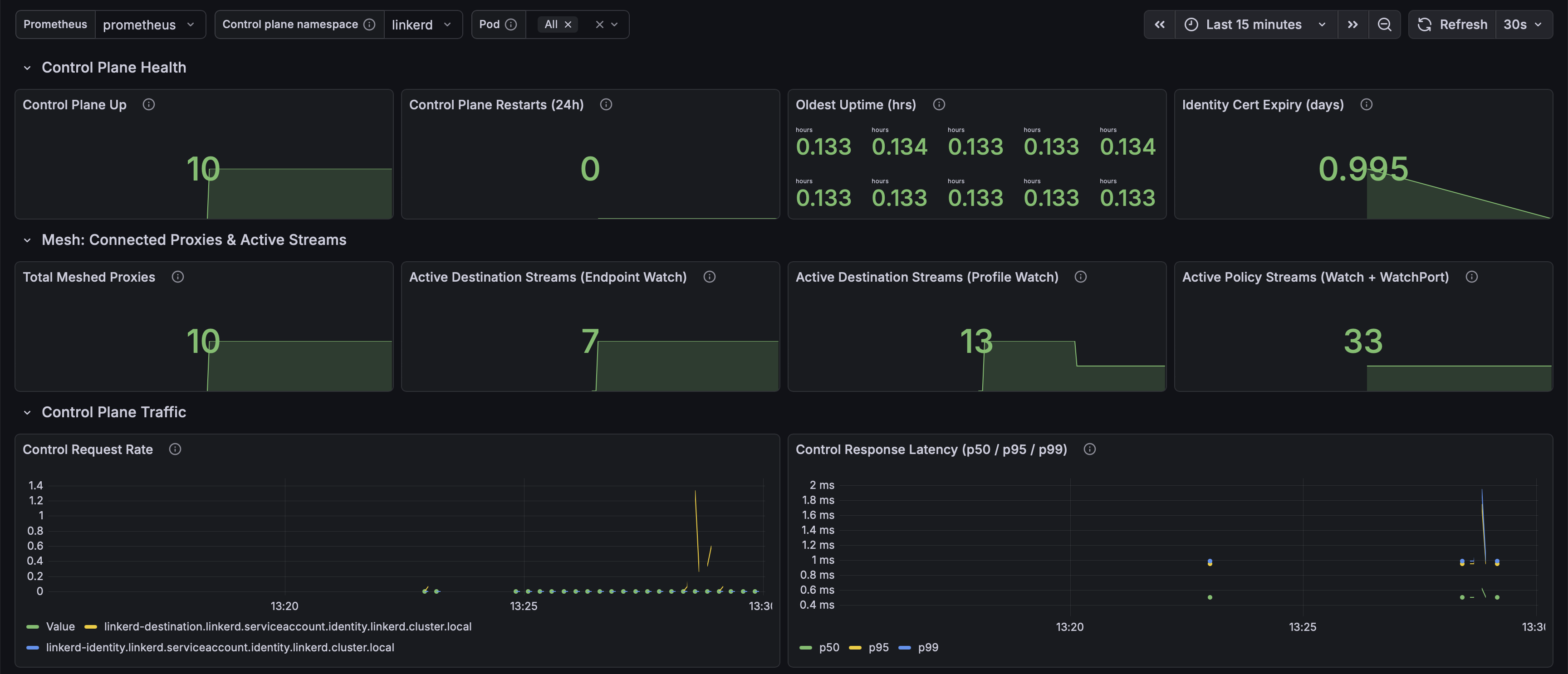1568x674 pixels.
Task: Click the Control Plane Up panel title
Action: pyautogui.click(x=75, y=105)
